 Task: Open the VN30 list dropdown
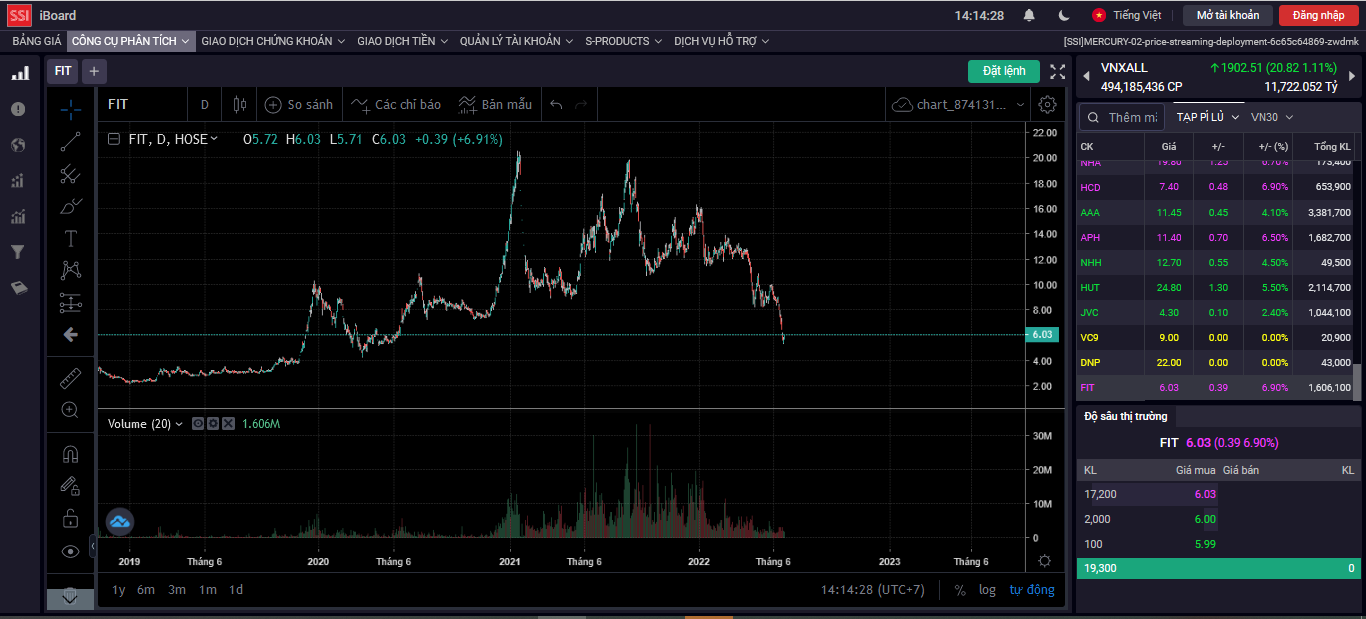[x=1272, y=117]
